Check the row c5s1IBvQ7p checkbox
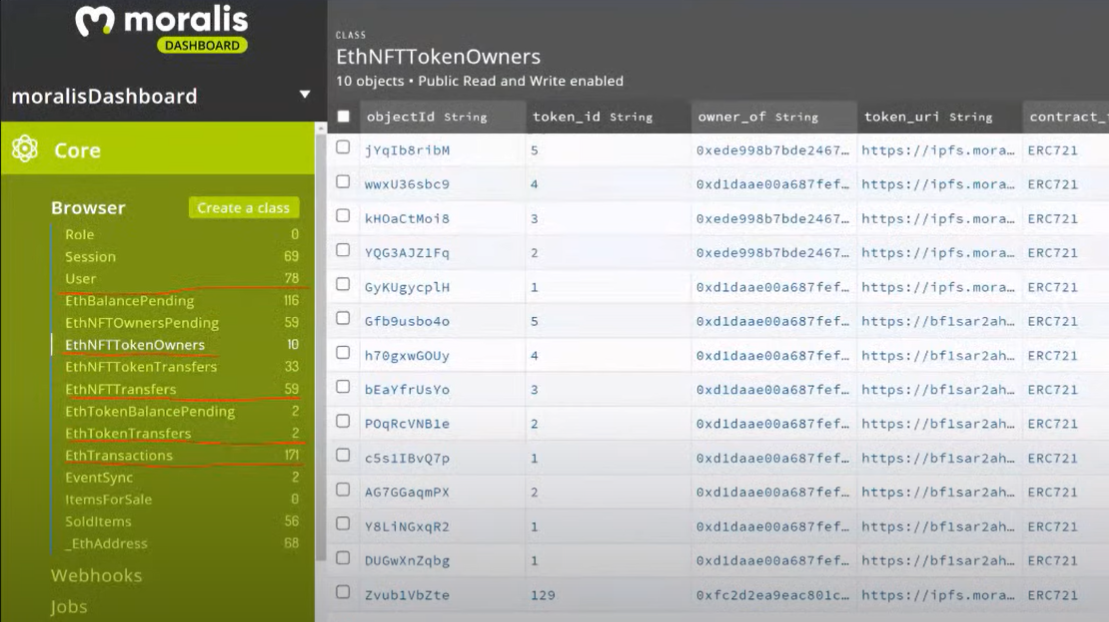Viewport: 1109px width, 622px height. pos(343,456)
